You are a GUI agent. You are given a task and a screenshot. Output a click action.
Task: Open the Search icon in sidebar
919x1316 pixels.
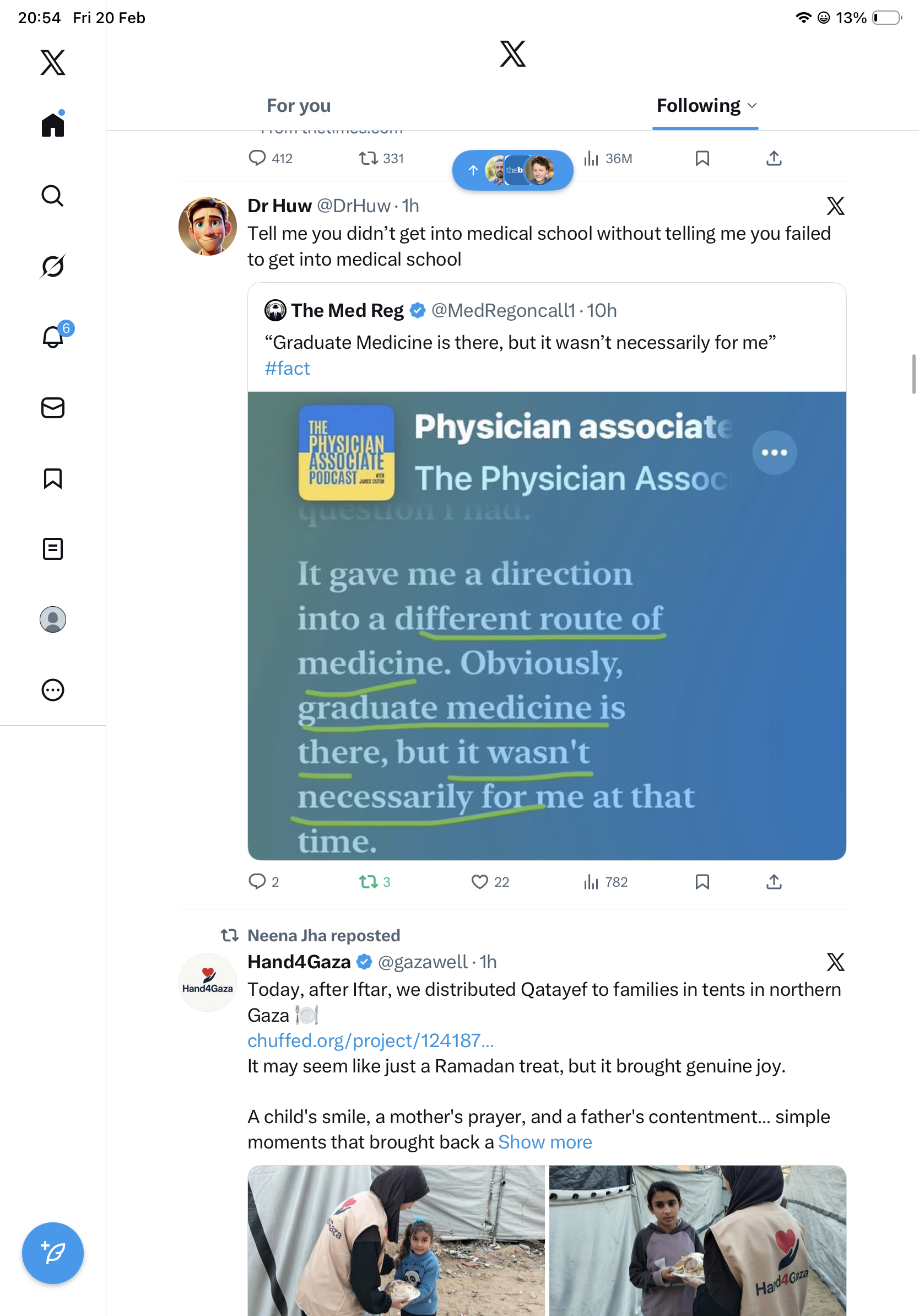[53, 196]
